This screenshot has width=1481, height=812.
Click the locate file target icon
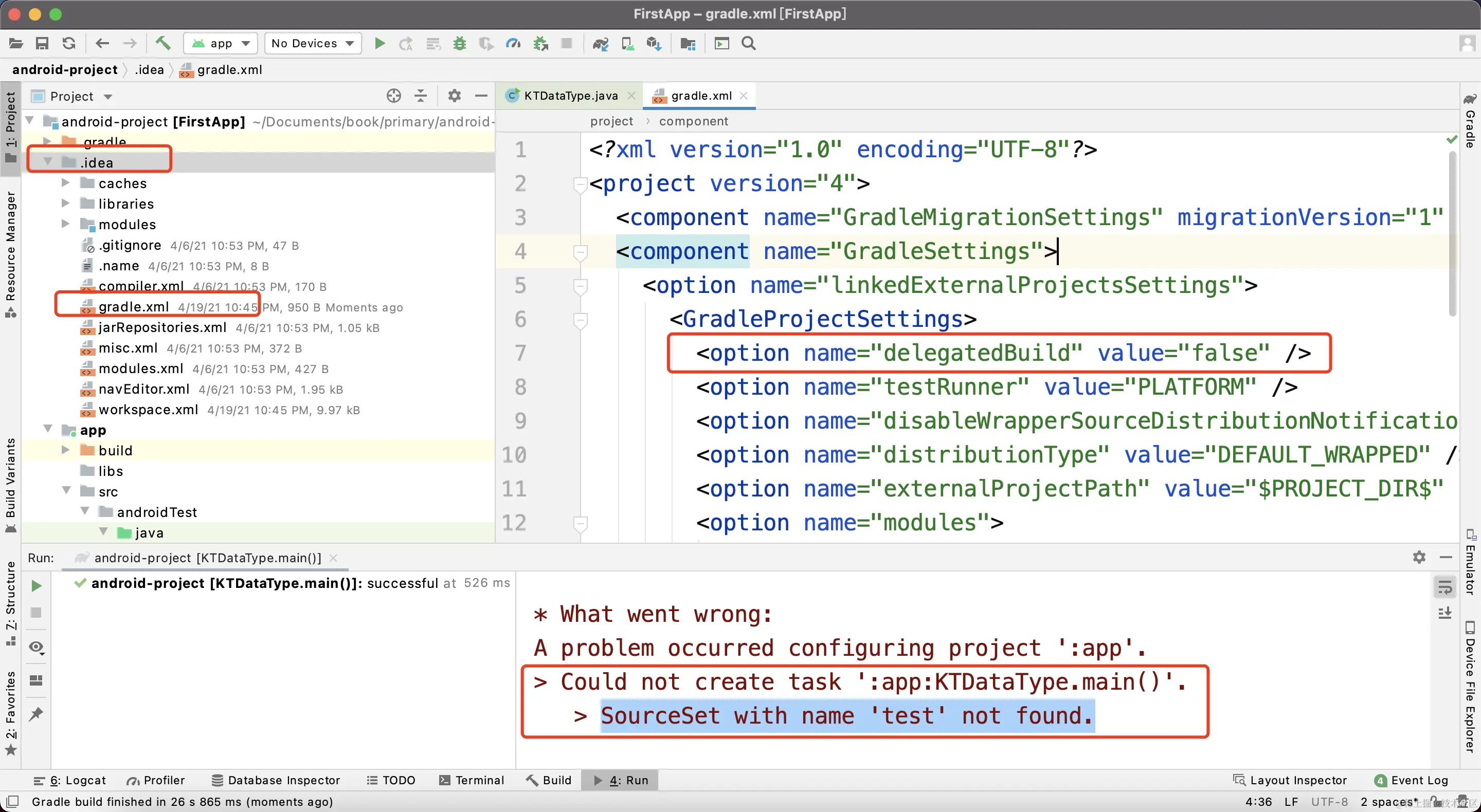tap(393, 96)
